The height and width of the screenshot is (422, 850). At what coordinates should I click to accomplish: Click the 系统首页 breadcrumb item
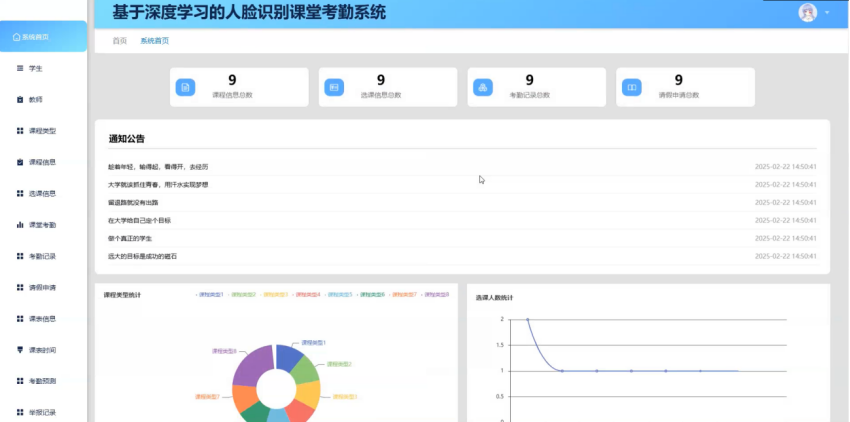tap(154, 41)
